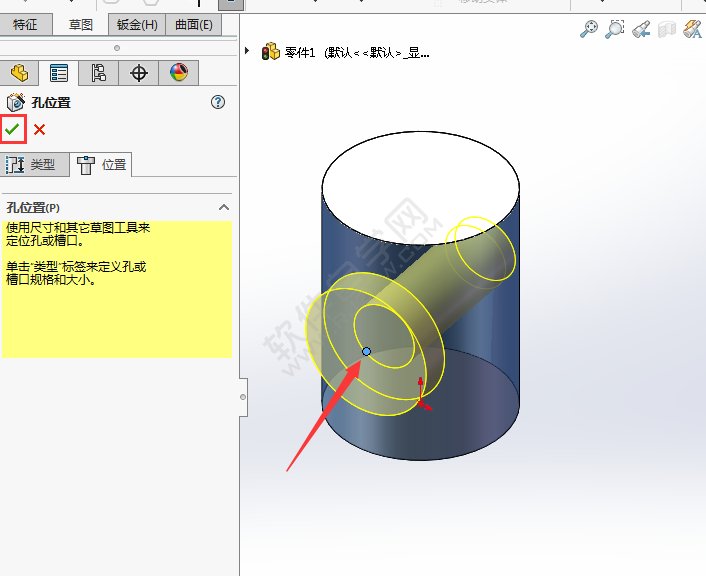The image size is (706, 576).
Task: Click the Hole Wizard 孔位置 feature icon
Action: (16, 102)
